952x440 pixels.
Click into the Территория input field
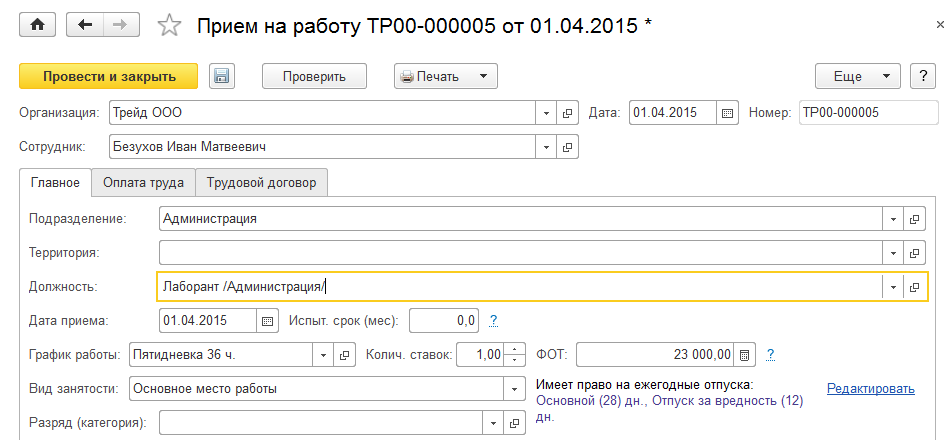521,252
